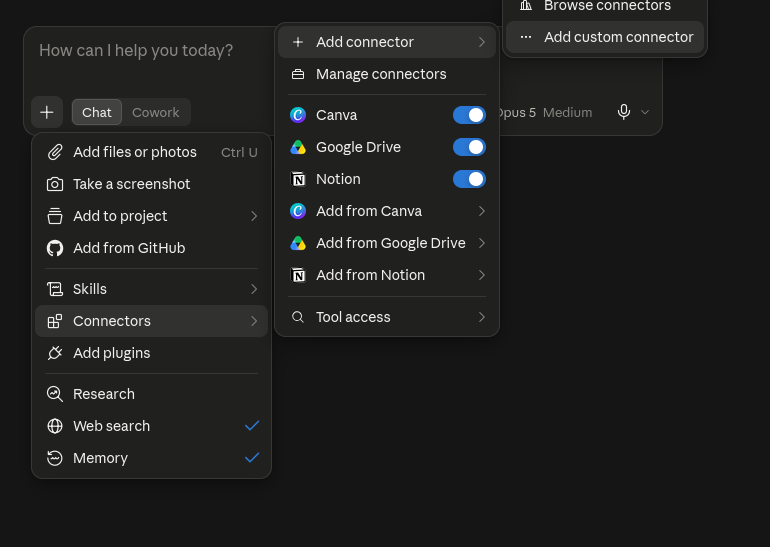Image resolution: width=770 pixels, height=547 pixels.
Task: Click the Skills scroll icon
Action: (x=55, y=289)
